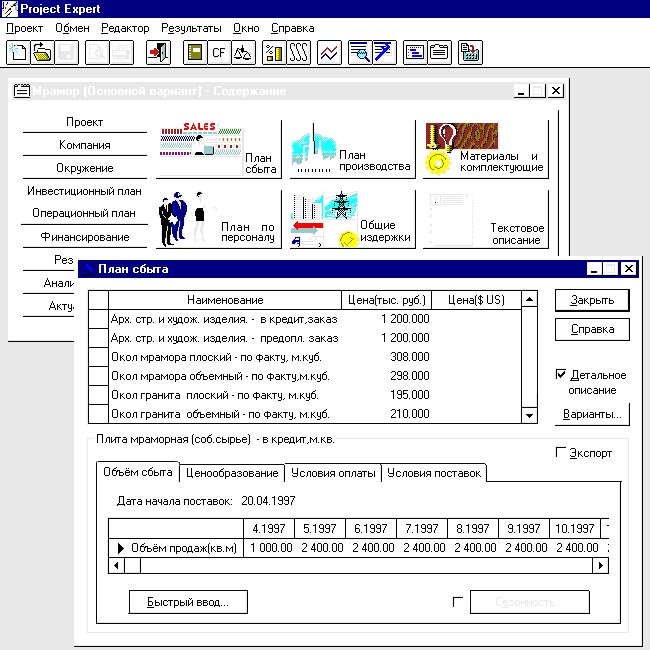Open the Результаты menu

(191, 28)
